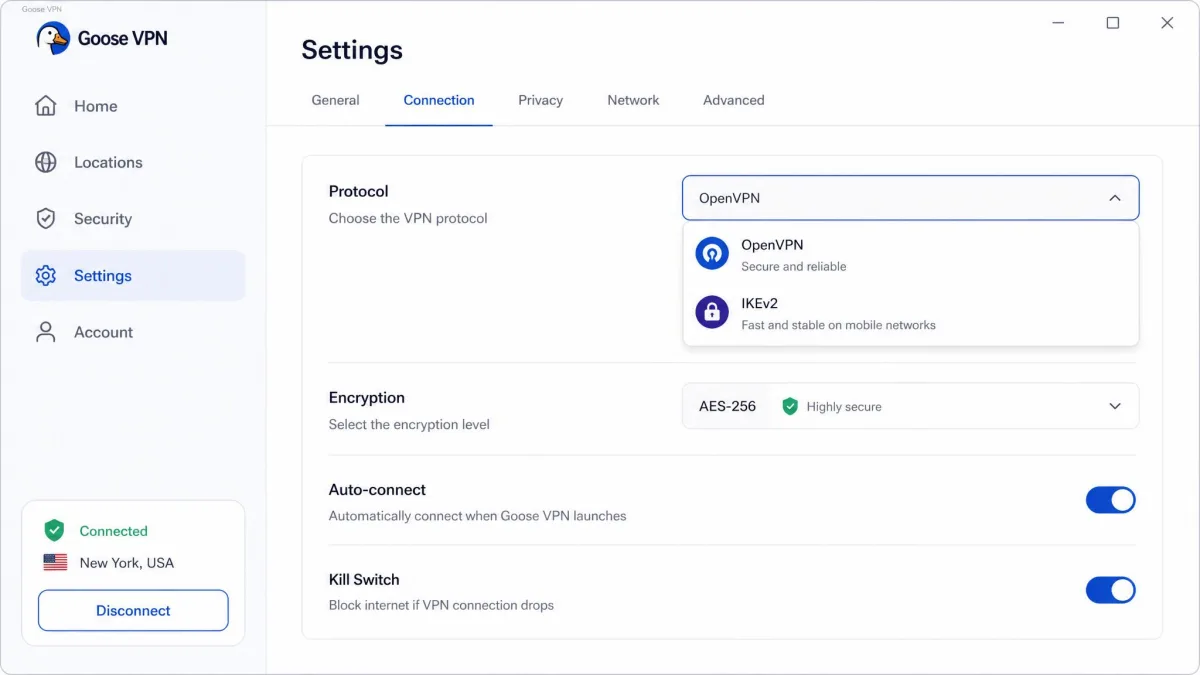Click the Settings page heading

tap(352, 50)
